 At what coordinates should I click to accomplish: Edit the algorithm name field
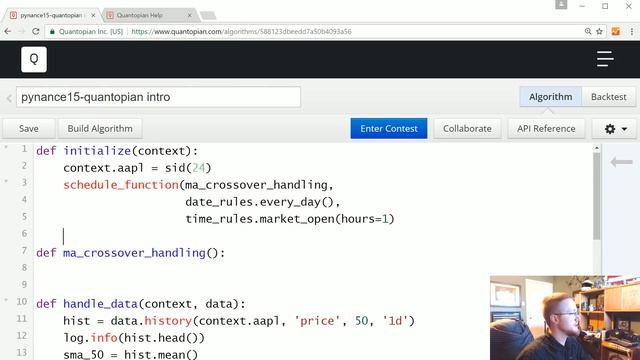158,97
